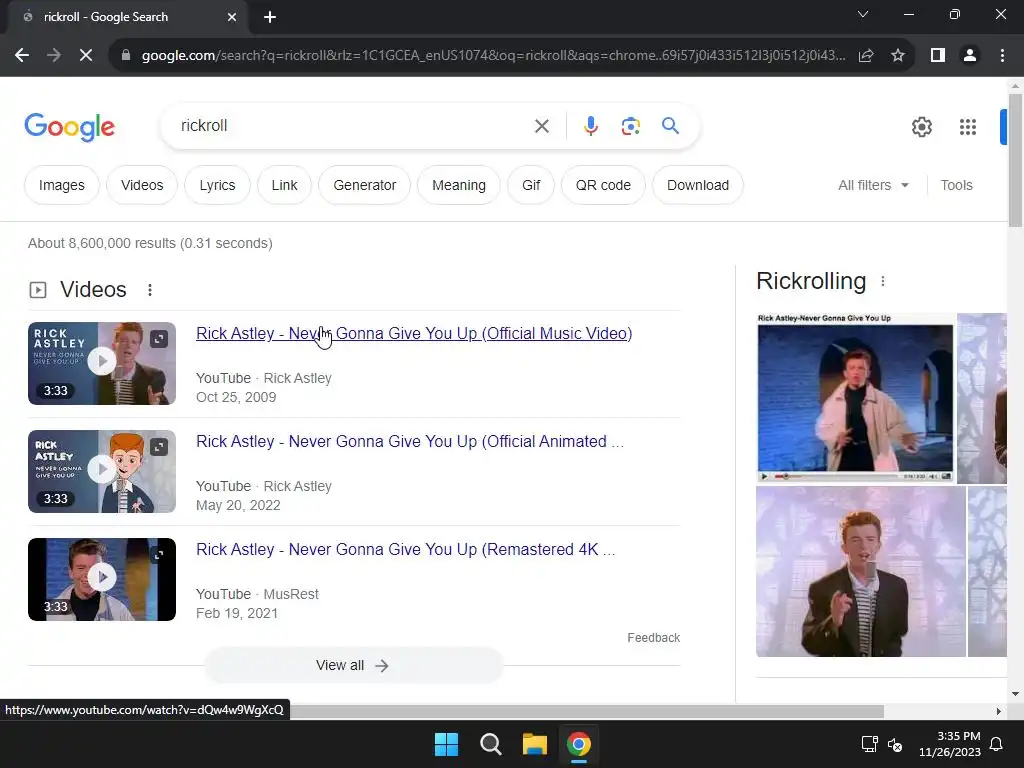Click the muted volume tray icon
The width and height of the screenshot is (1024, 768).
tap(895, 744)
